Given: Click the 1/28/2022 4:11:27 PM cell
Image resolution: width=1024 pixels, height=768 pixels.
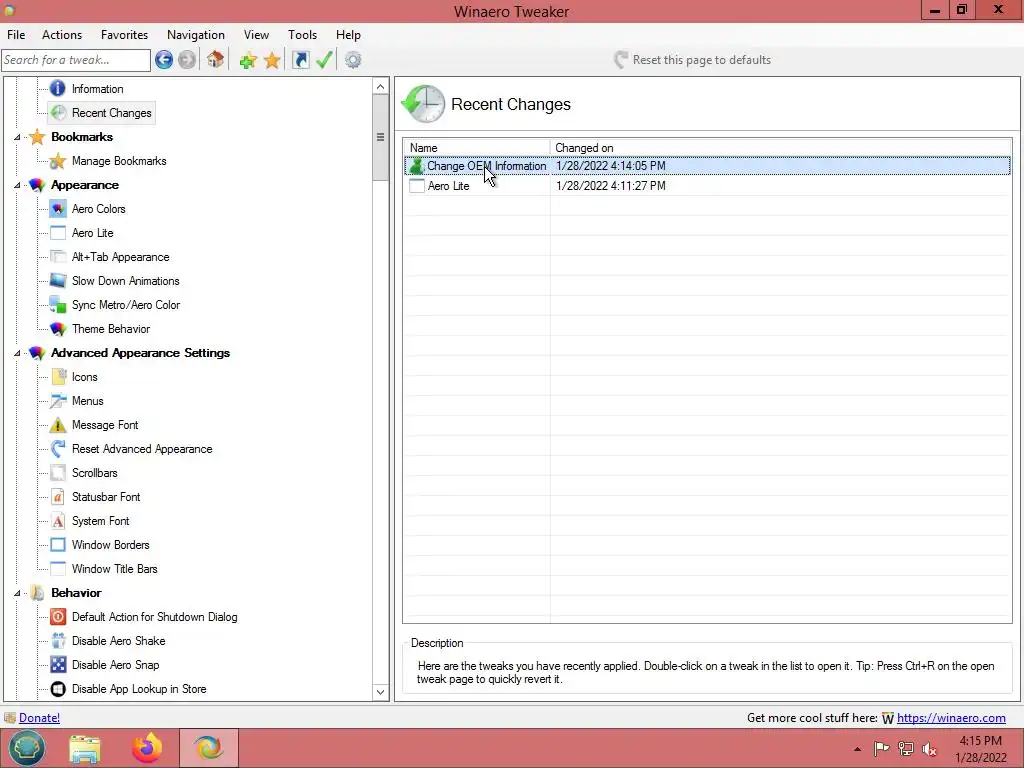Looking at the screenshot, I should point(611,186).
